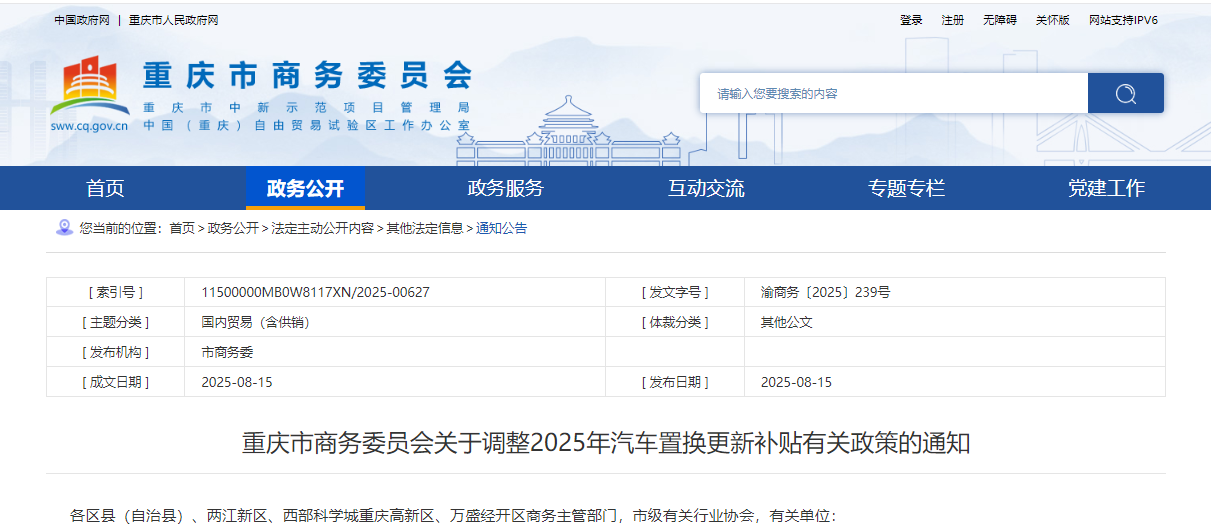This screenshot has width=1211, height=530.
Task: Click 首页 in the breadcrumb path
Action: pos(182,228)
